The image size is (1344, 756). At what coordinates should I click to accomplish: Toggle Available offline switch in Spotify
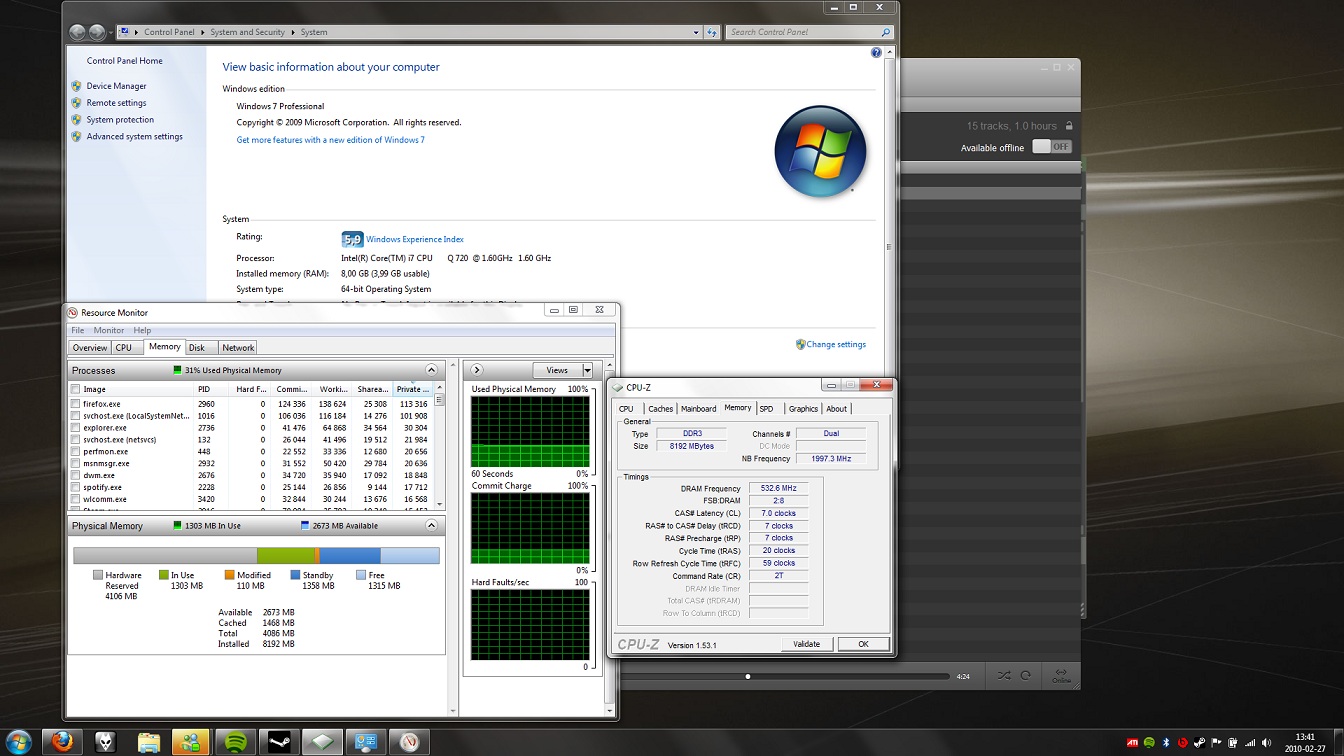click(x=1052, y=147)
